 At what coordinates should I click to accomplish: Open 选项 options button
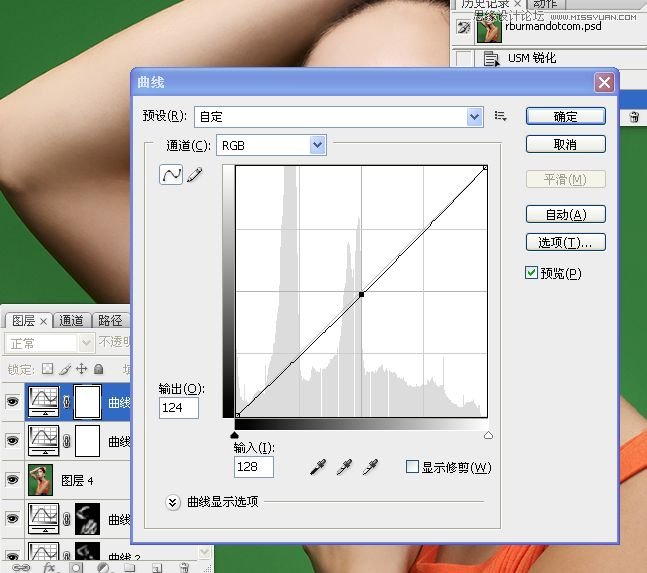click(x=566, y=242)
